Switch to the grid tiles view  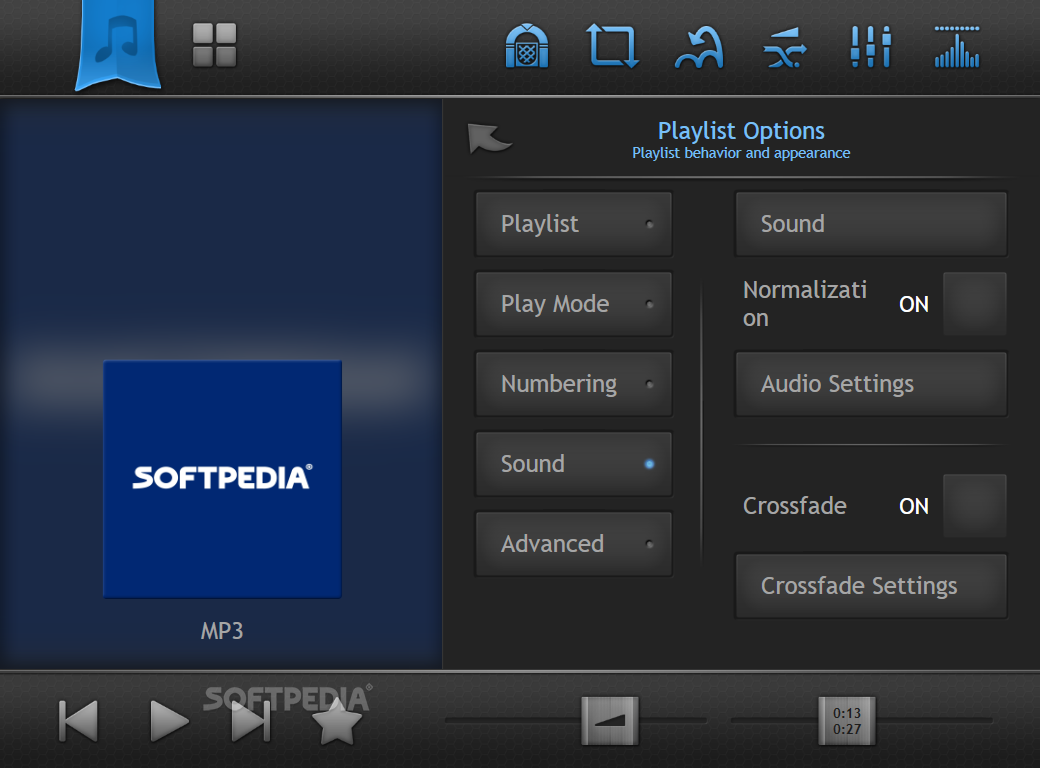point(214,45)
